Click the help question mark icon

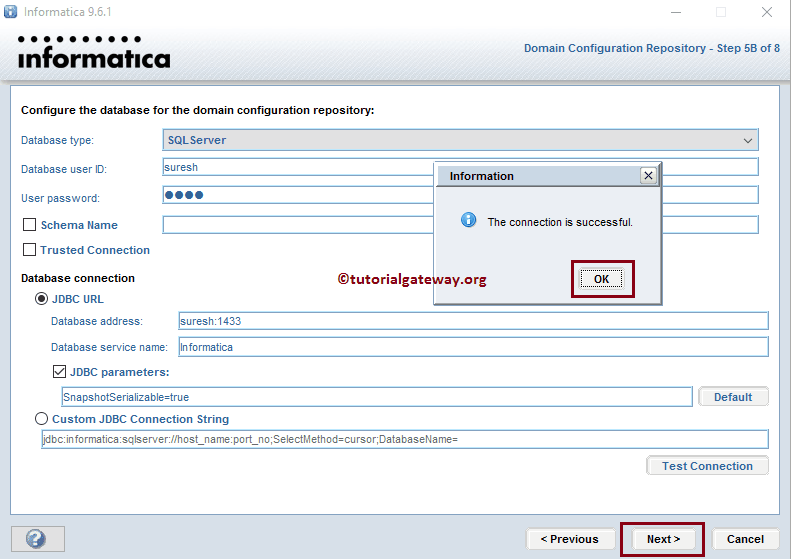(x=36, y=539)
